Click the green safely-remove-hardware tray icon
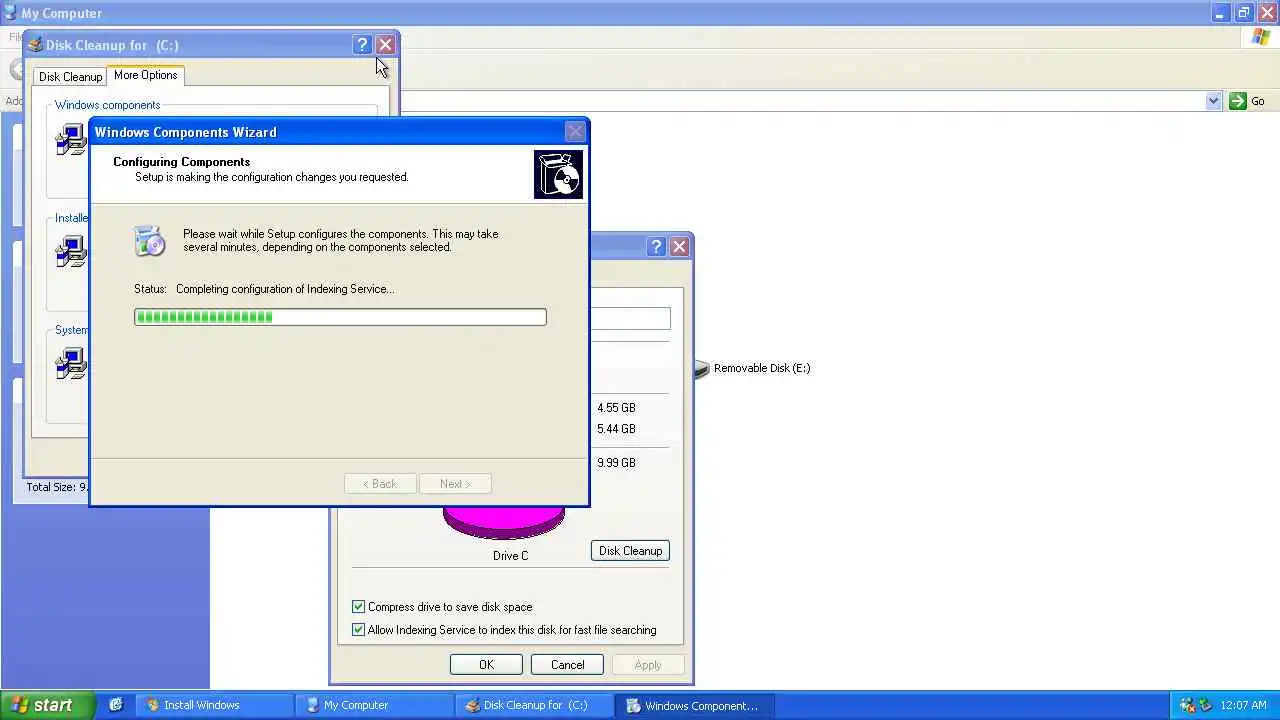 [1205, 705]
